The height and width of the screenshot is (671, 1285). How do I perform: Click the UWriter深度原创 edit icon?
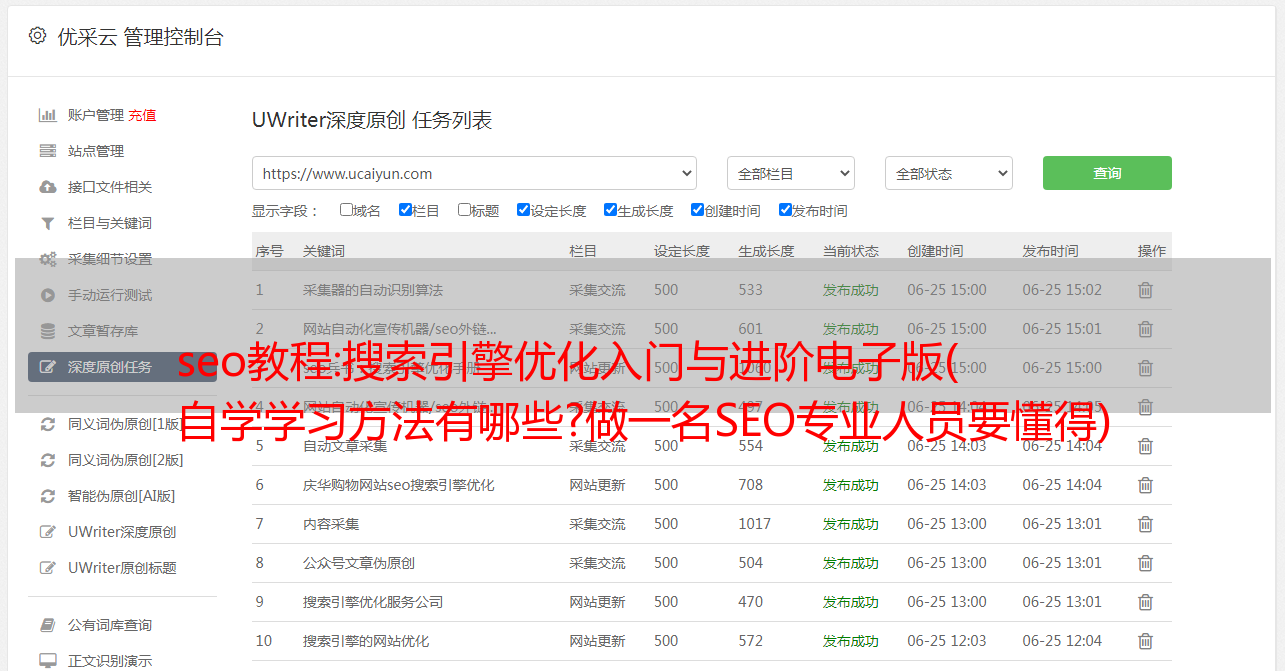(x=47, y=532)
